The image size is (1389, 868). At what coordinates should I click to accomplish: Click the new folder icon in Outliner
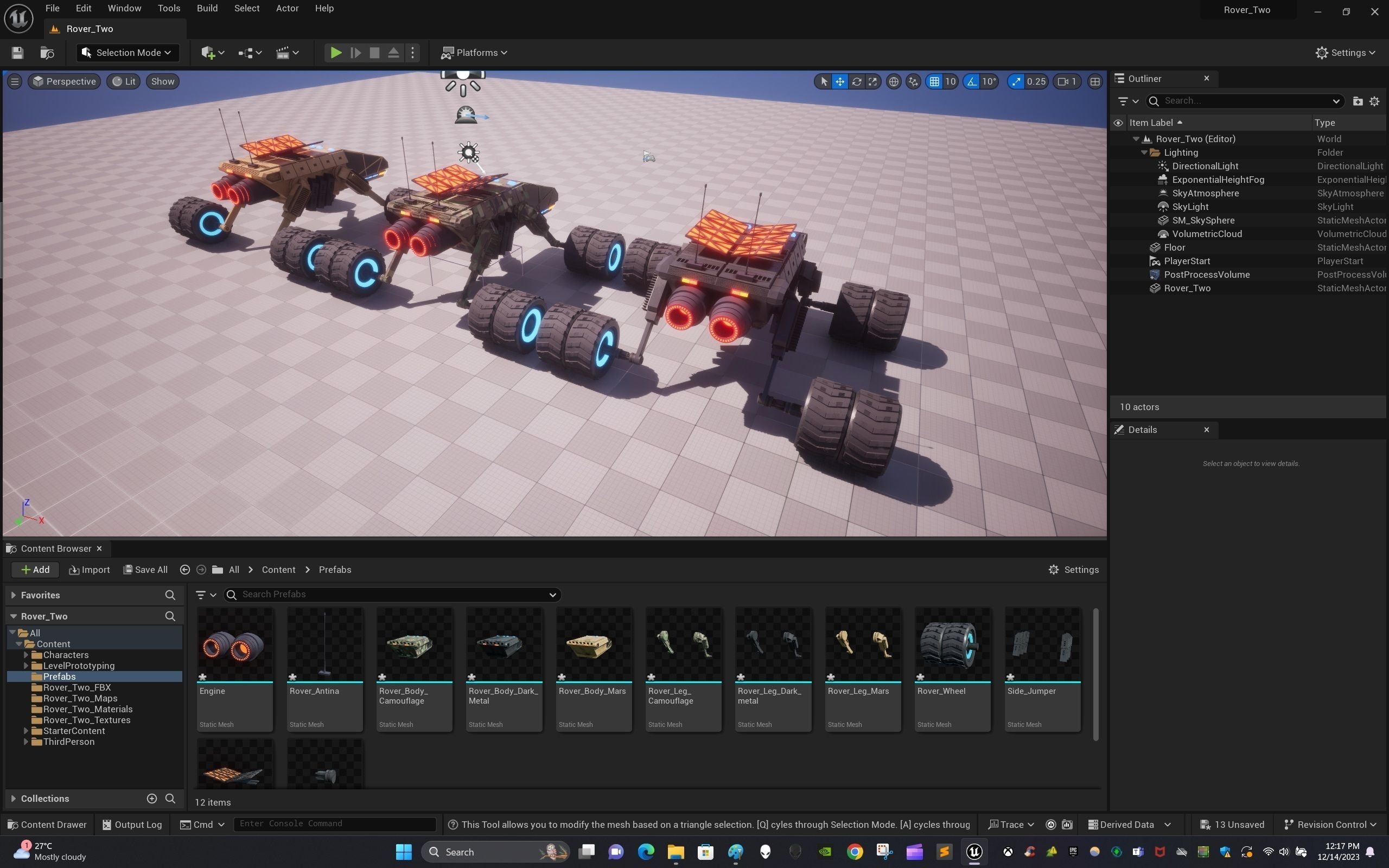1358,101
